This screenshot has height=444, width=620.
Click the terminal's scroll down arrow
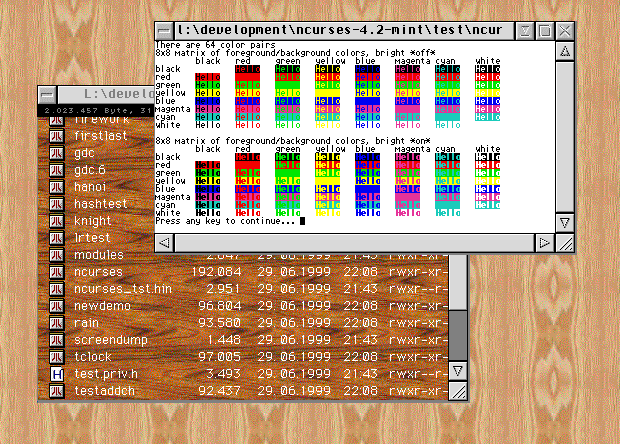pos(565,223)
